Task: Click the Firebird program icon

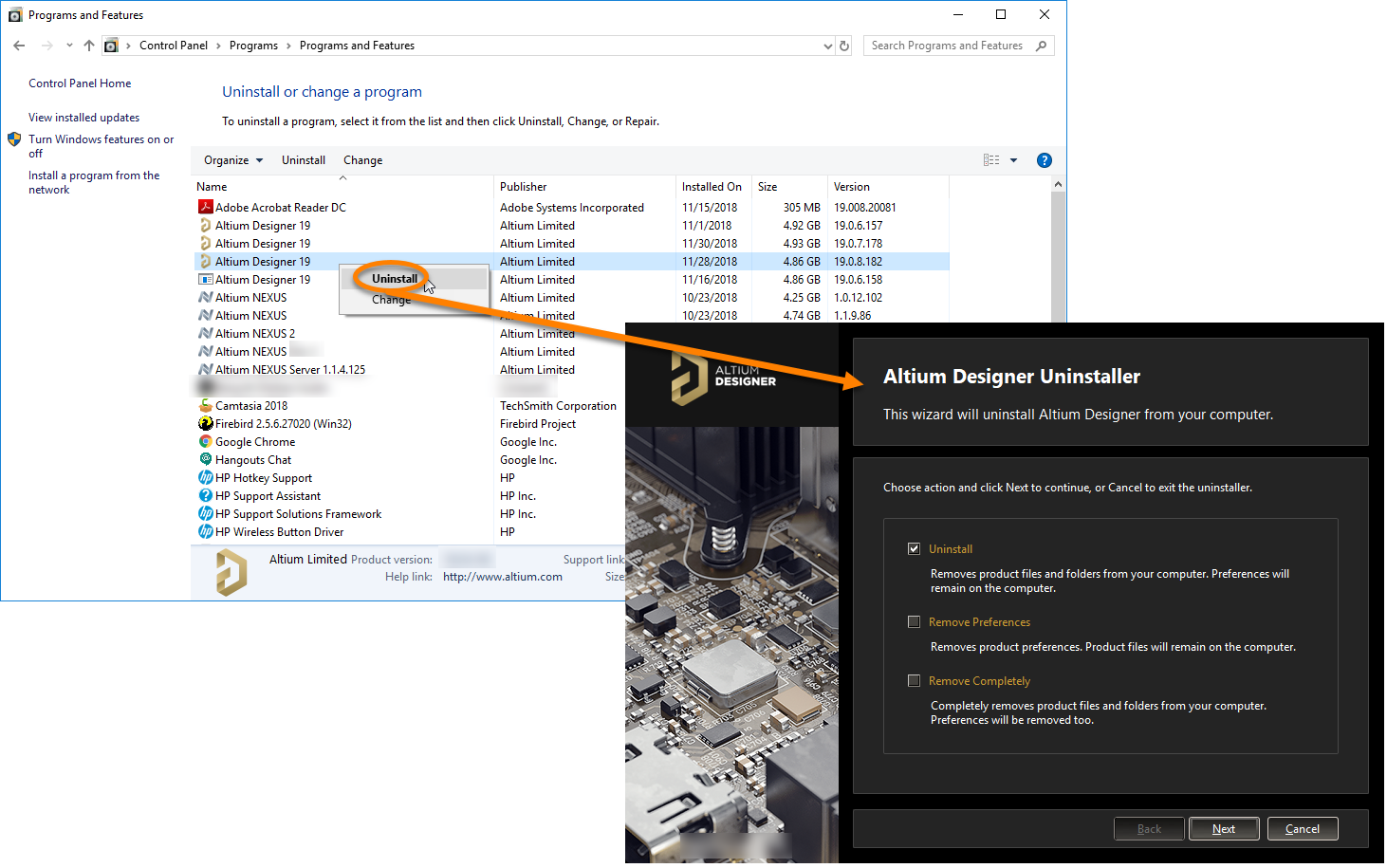Action: (x=205, y=423)
